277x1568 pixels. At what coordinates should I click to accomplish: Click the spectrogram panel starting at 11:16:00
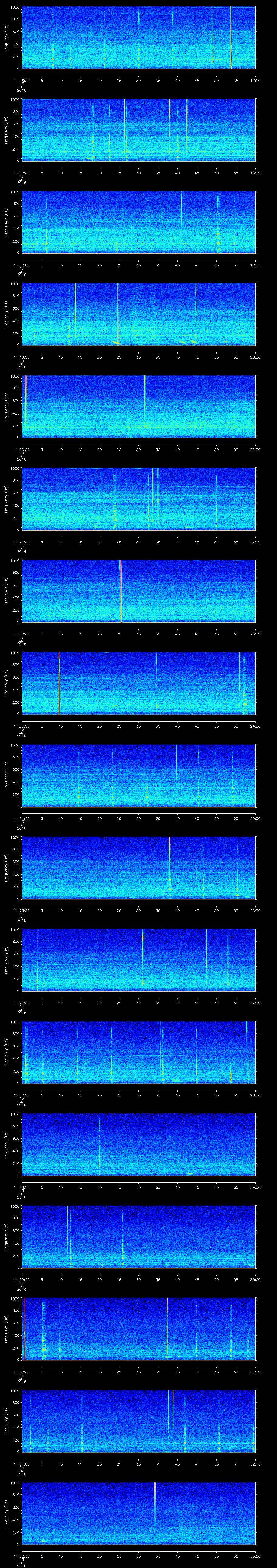pyautogui.click(x=139, y=38)
